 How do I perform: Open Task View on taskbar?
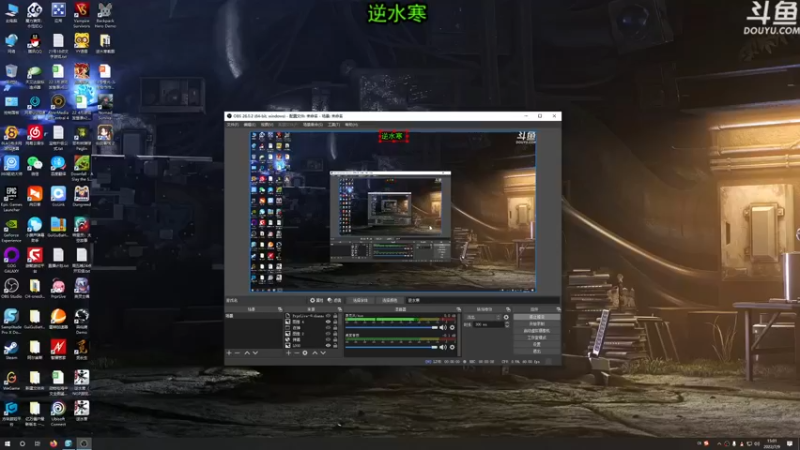click(37, 443)
